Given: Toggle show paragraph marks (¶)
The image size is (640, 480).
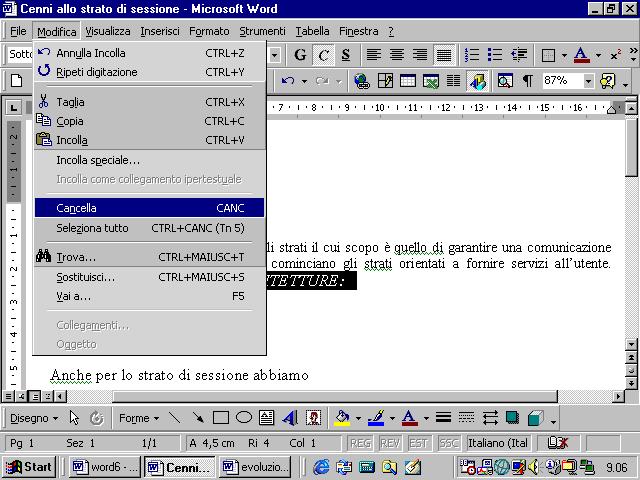Looking at the screenshot, I should (527, 81).
